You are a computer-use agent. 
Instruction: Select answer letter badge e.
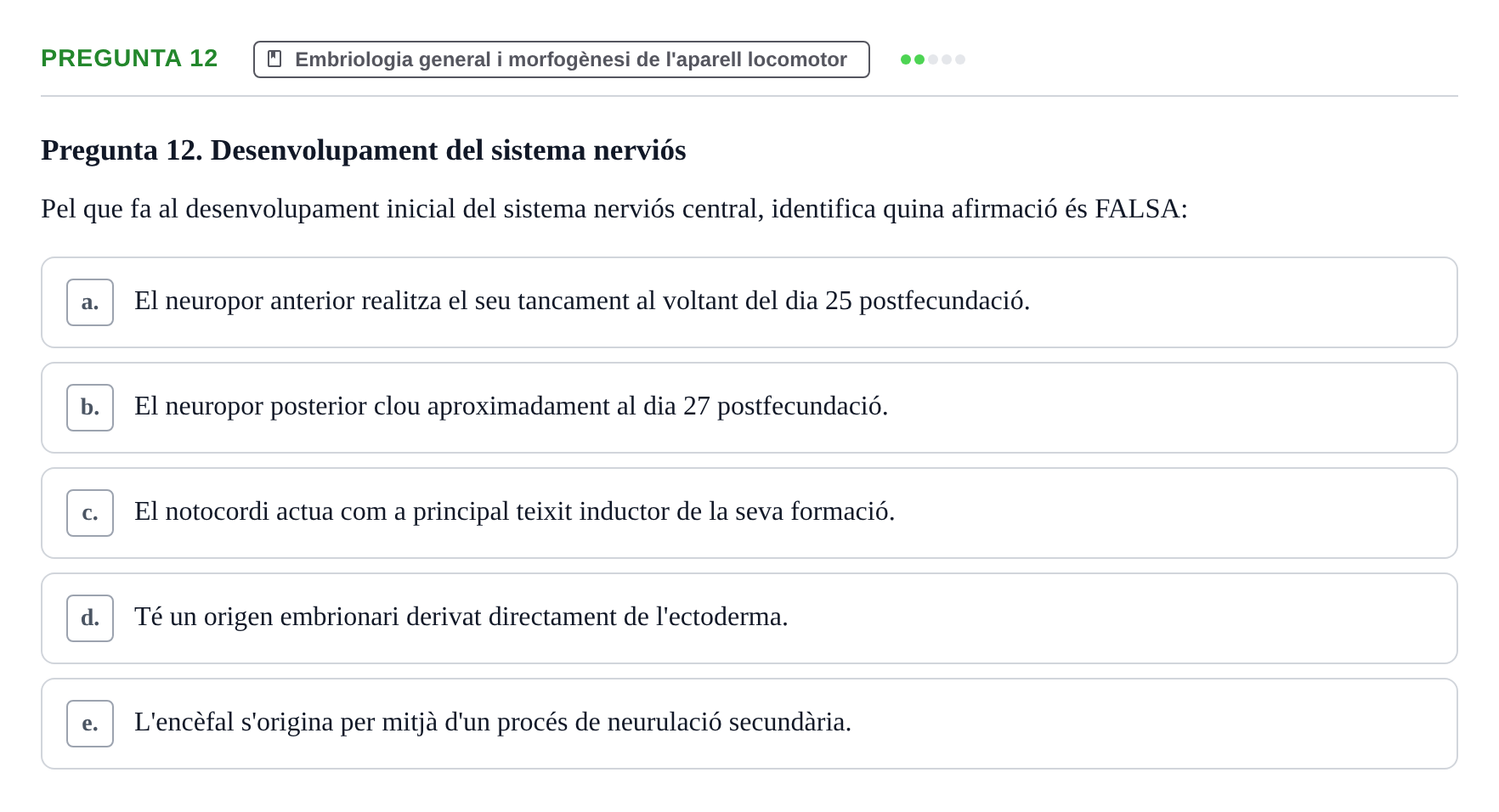(x=90, y=724)
